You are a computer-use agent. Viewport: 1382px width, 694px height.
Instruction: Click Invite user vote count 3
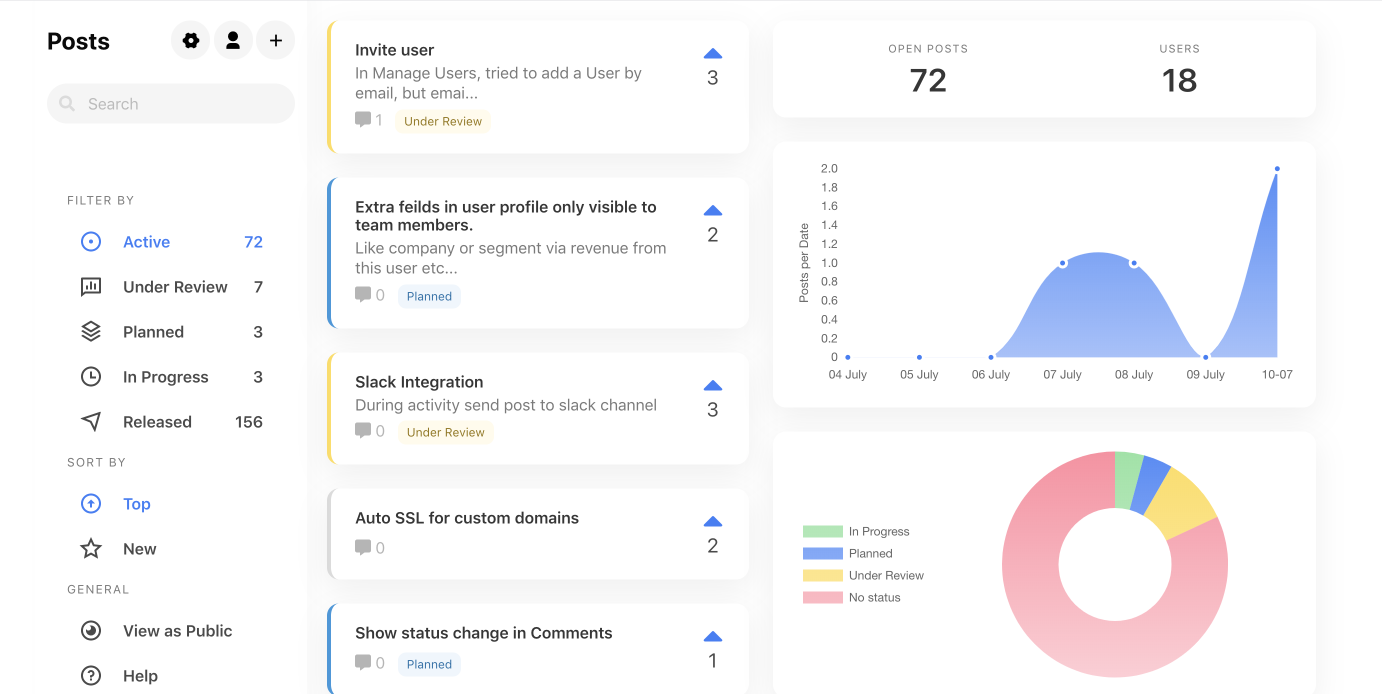click(x=713, y=78)
